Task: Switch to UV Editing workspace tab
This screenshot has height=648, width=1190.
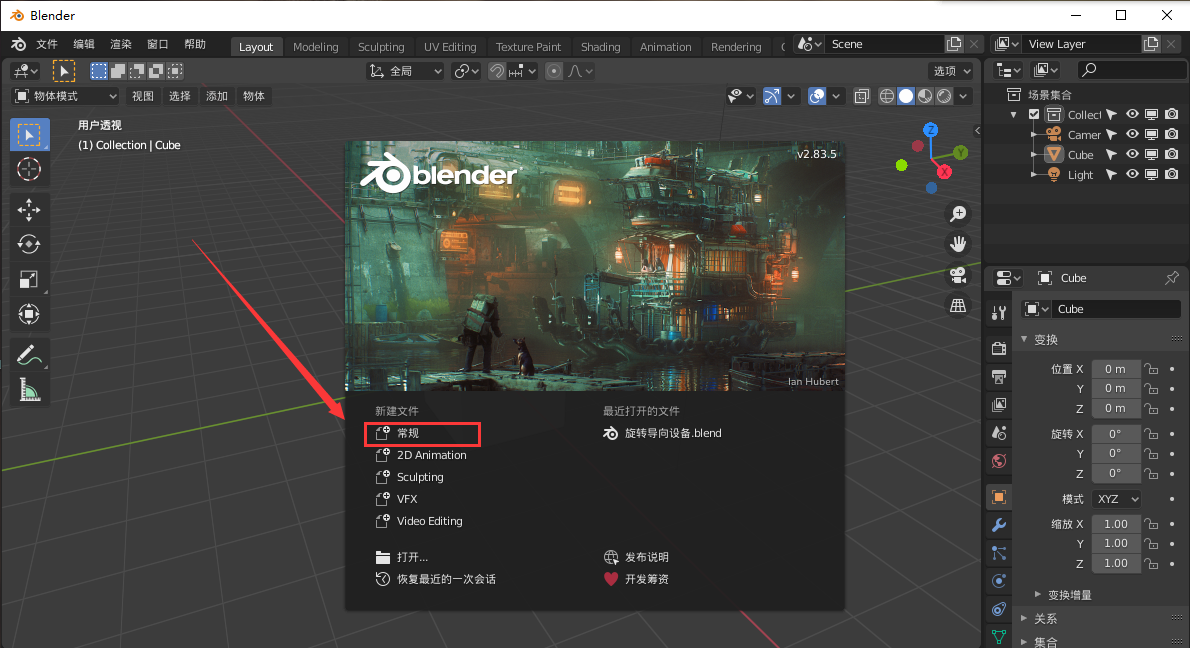Action: pyautogui.click(x=450, y=47)
